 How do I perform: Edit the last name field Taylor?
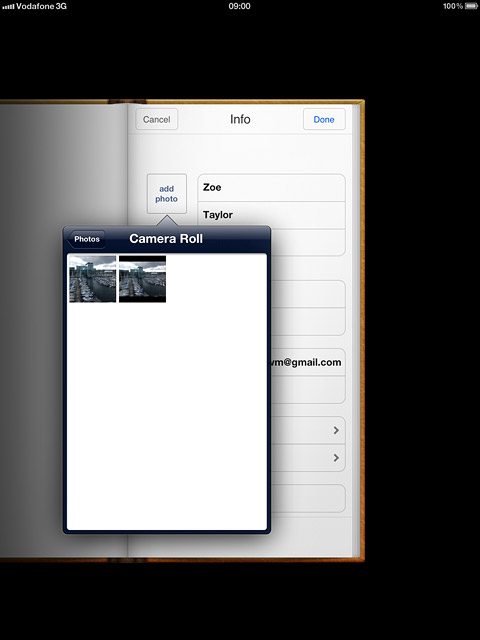pos(271,215)
